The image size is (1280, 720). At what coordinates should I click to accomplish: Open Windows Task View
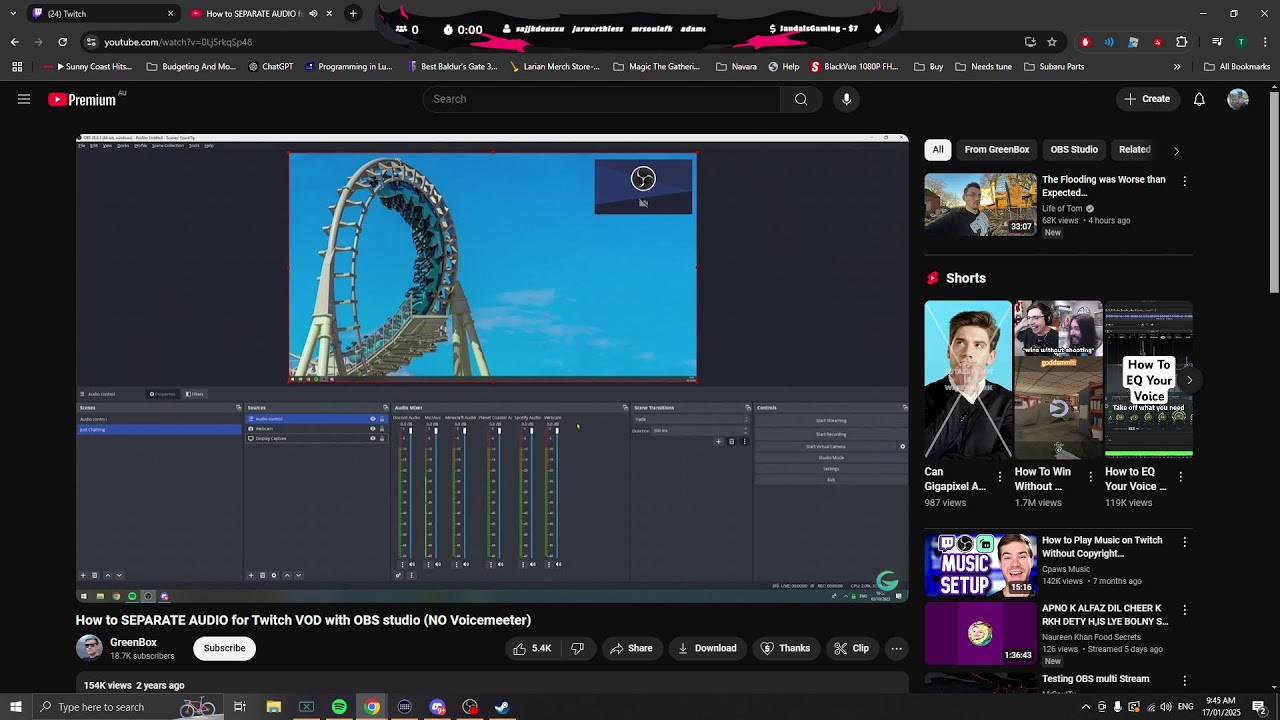(x=240, y=707)
